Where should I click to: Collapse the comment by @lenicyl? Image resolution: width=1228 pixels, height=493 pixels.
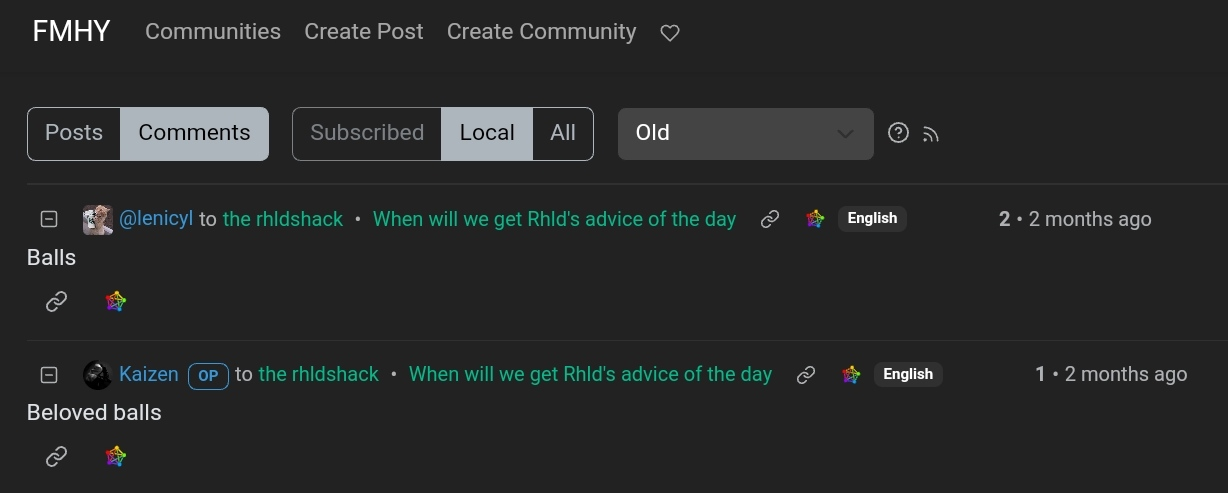(48, 219)
